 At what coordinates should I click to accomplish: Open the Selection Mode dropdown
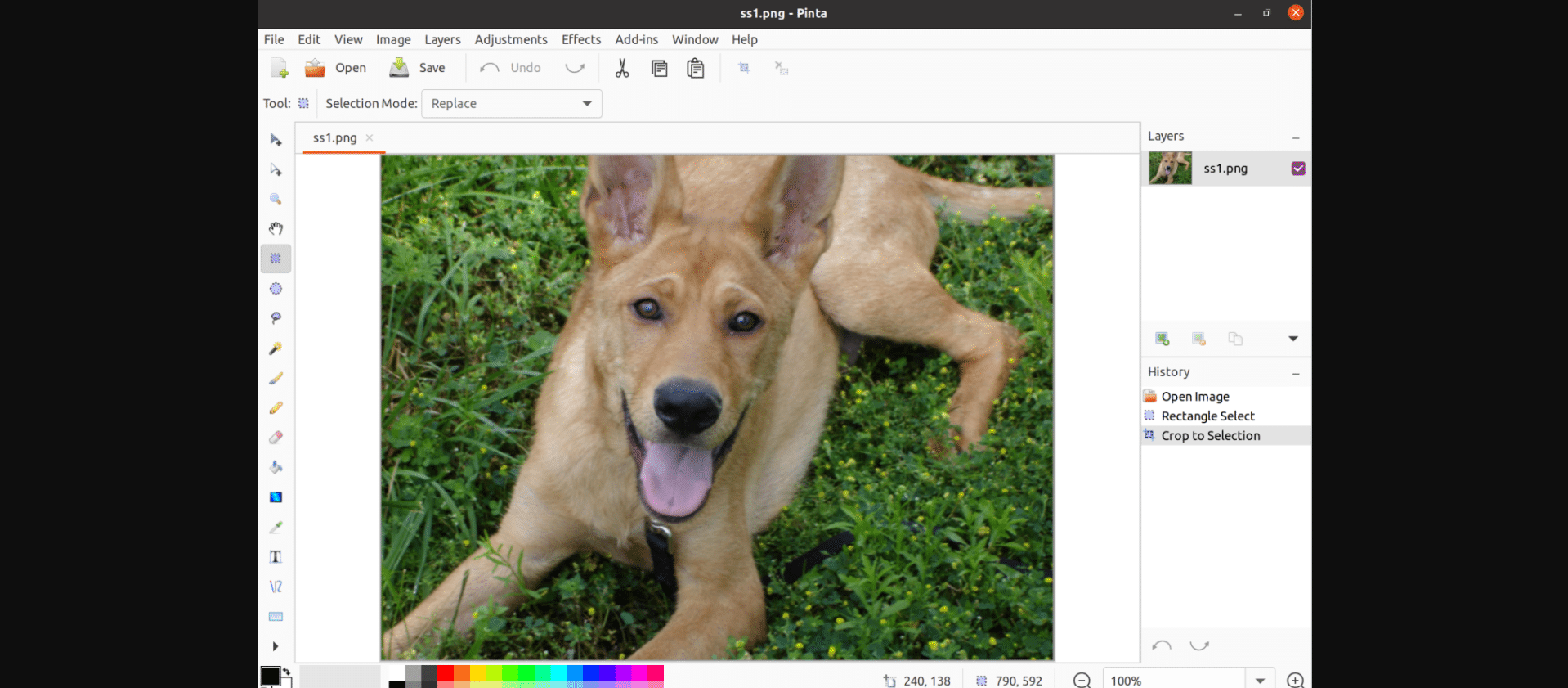[x=512, y=103]
